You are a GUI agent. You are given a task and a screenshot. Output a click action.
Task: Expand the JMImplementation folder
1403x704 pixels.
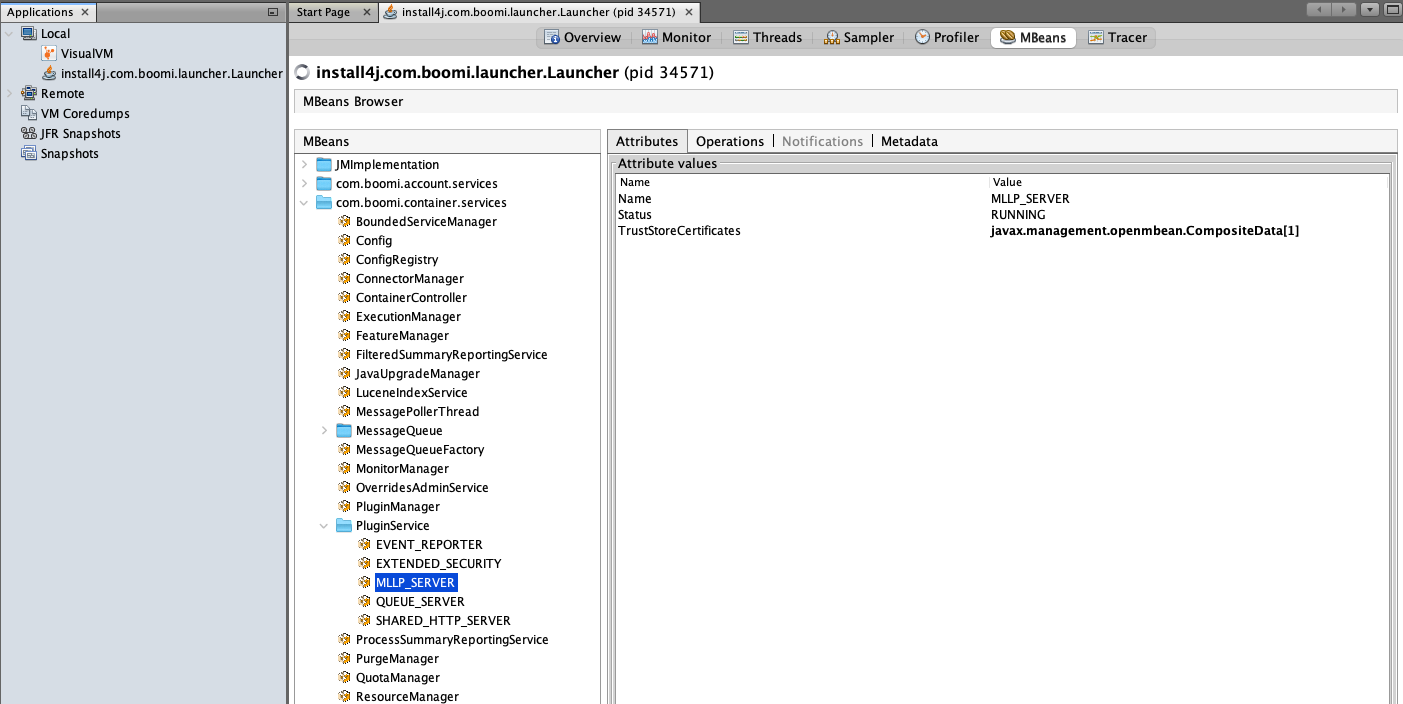(305, 164)
